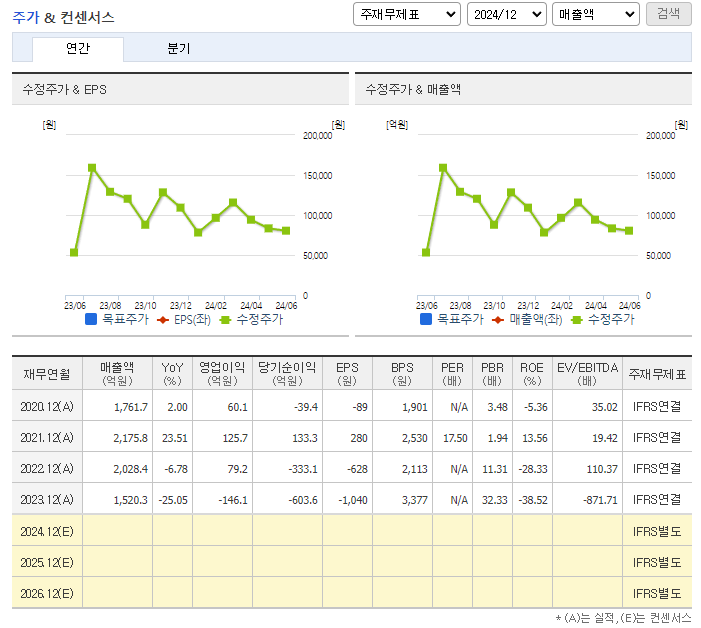701x628 pixels.
Task: Click revenue value 2,028.4
Action: pyautogui.click(x=131, y=469)
